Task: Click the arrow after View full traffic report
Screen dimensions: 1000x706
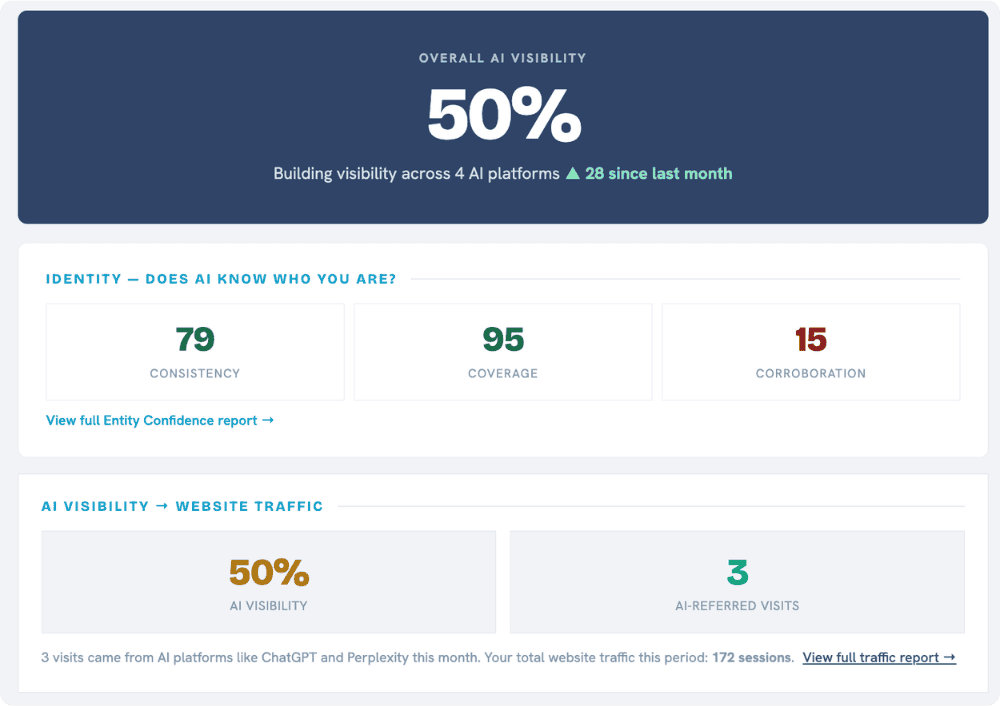Action: point(950,657)
